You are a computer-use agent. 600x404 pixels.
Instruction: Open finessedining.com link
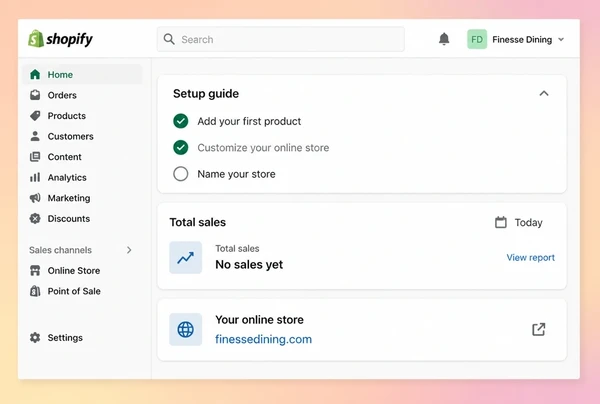tap(263, 339)
